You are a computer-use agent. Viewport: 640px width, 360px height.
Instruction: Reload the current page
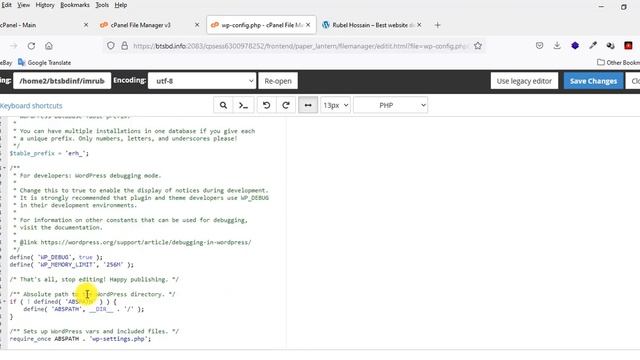pyautogui.click(x=31, y=46)
